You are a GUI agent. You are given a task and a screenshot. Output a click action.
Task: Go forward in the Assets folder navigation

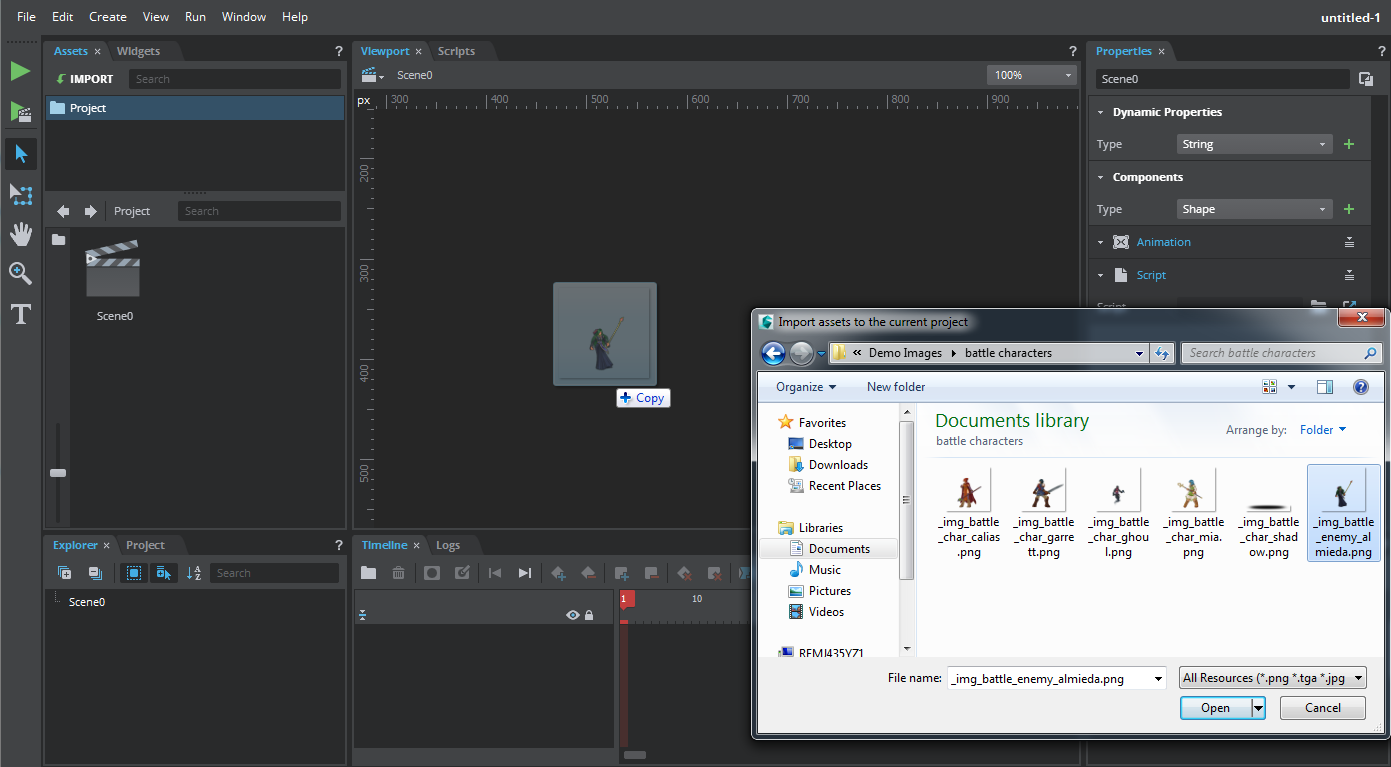(90, 211)
